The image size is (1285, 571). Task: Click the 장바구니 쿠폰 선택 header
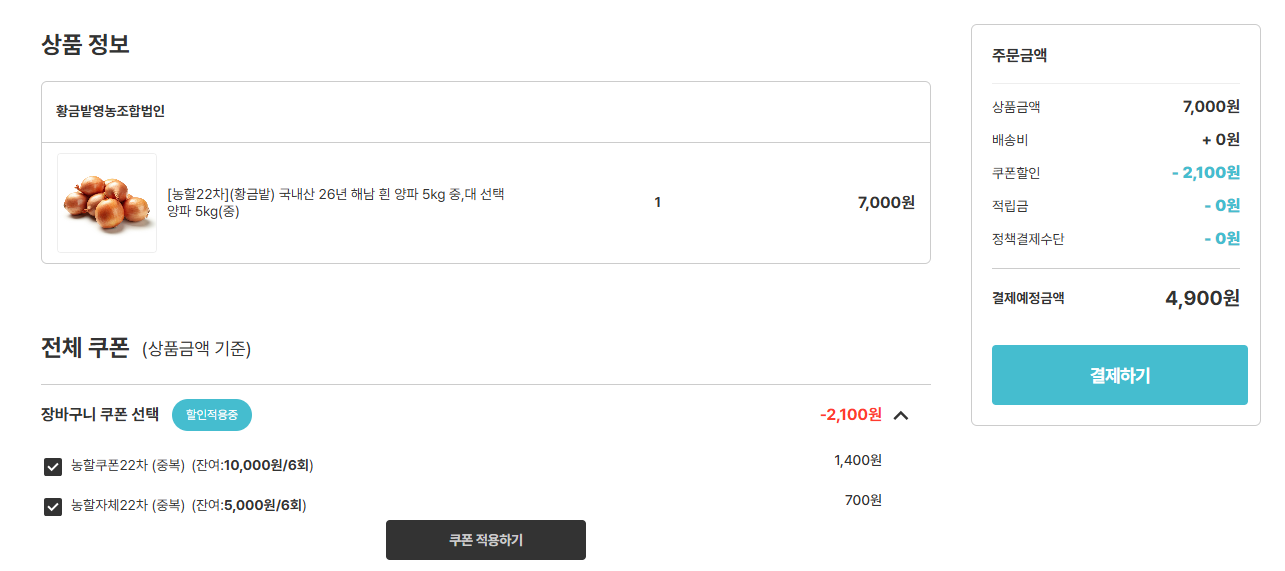tap(100, 414)
